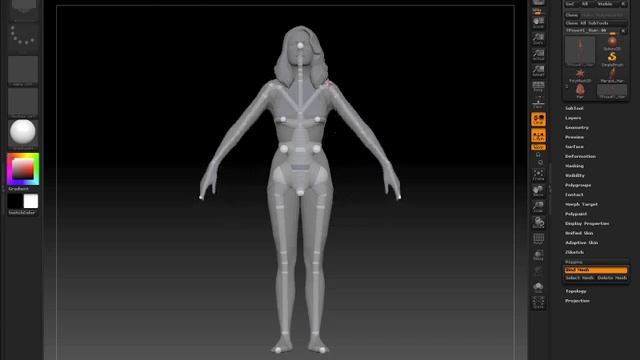Image resolution: width=640 pixels, height=360 pixels.
Task: Select the white main color swatch
Action: [x=31, y=201]
